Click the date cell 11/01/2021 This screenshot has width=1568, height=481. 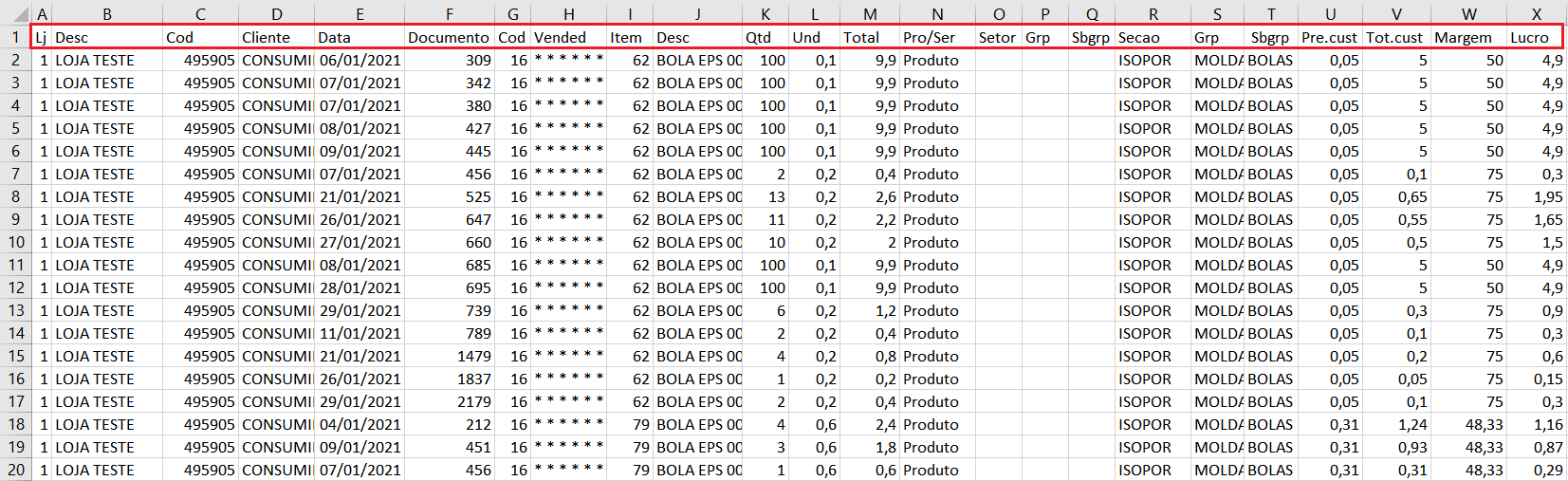click(x=360, y=333)
